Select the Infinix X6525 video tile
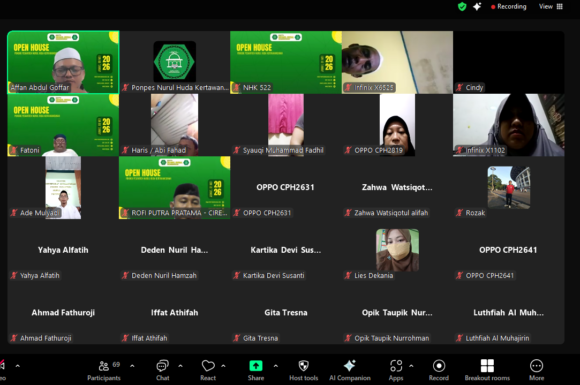580x385 pixels. coord(397,62)
